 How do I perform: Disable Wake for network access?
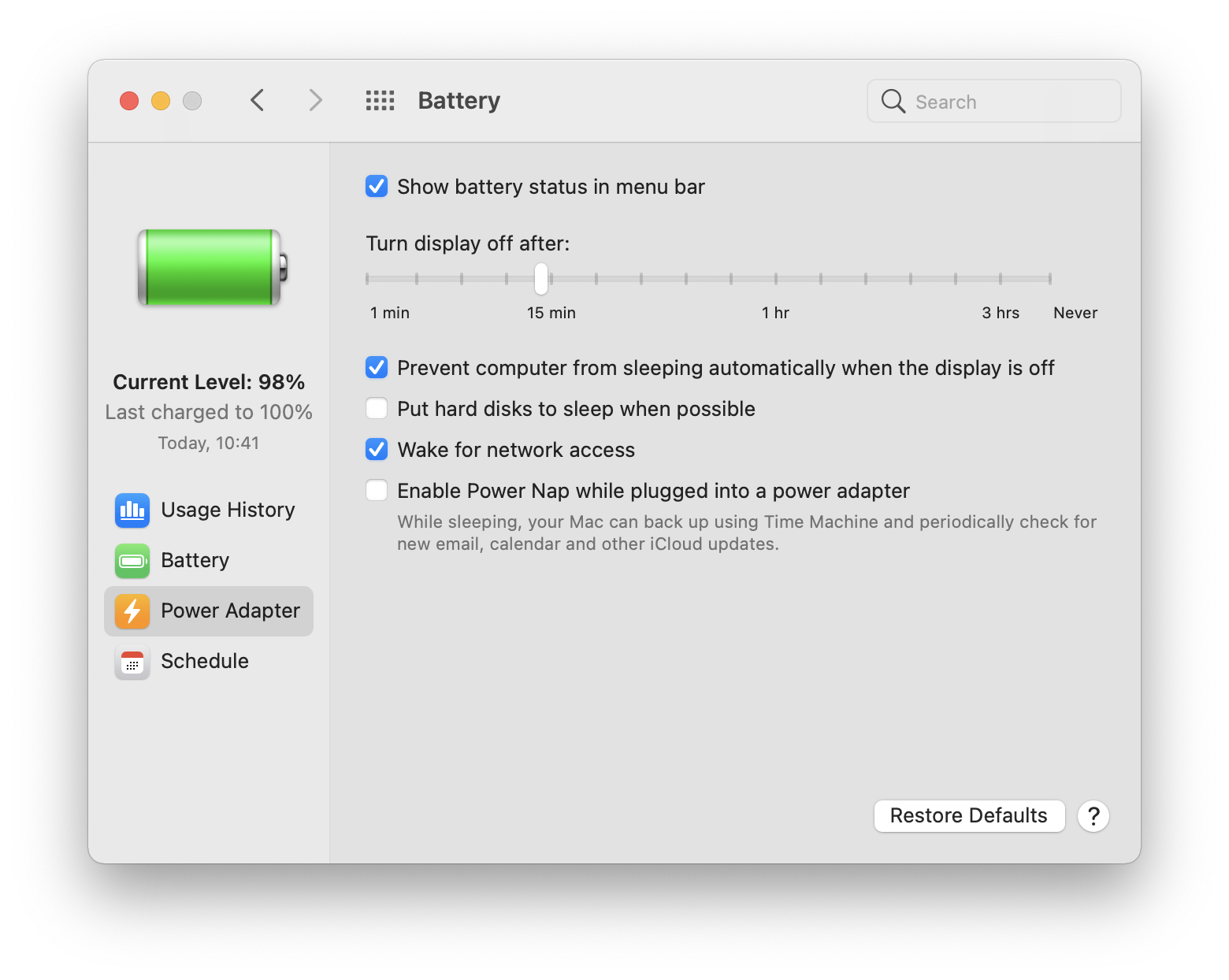[x=377, y=449]
